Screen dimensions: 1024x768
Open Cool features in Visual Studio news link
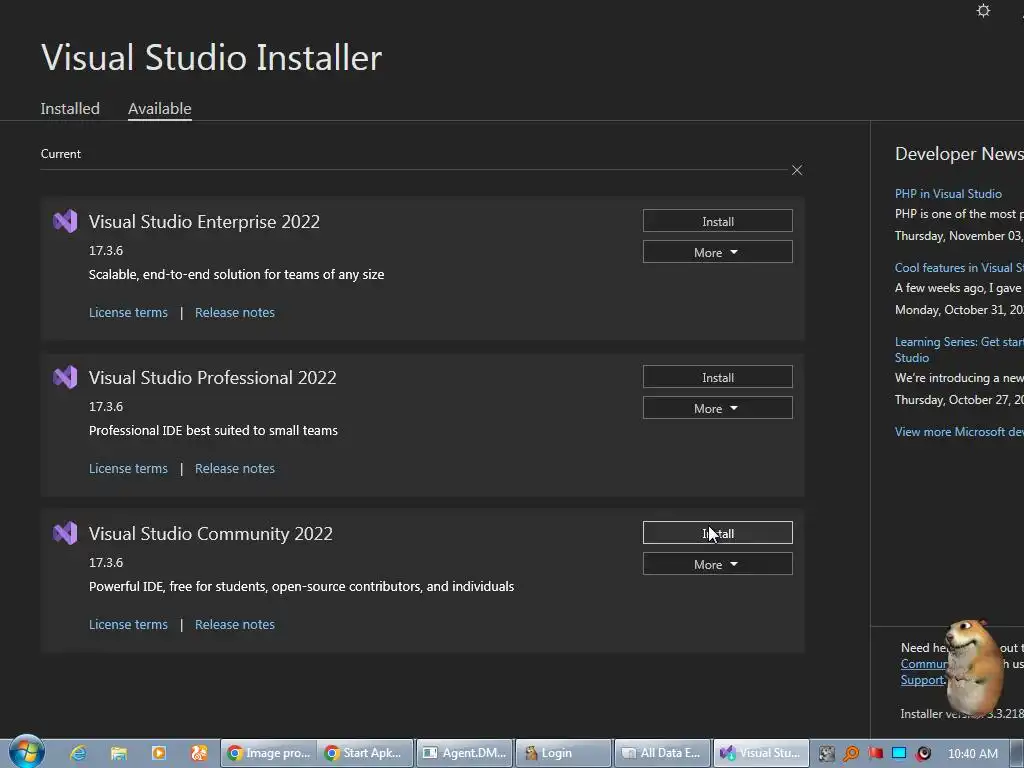tap(959, 268)
